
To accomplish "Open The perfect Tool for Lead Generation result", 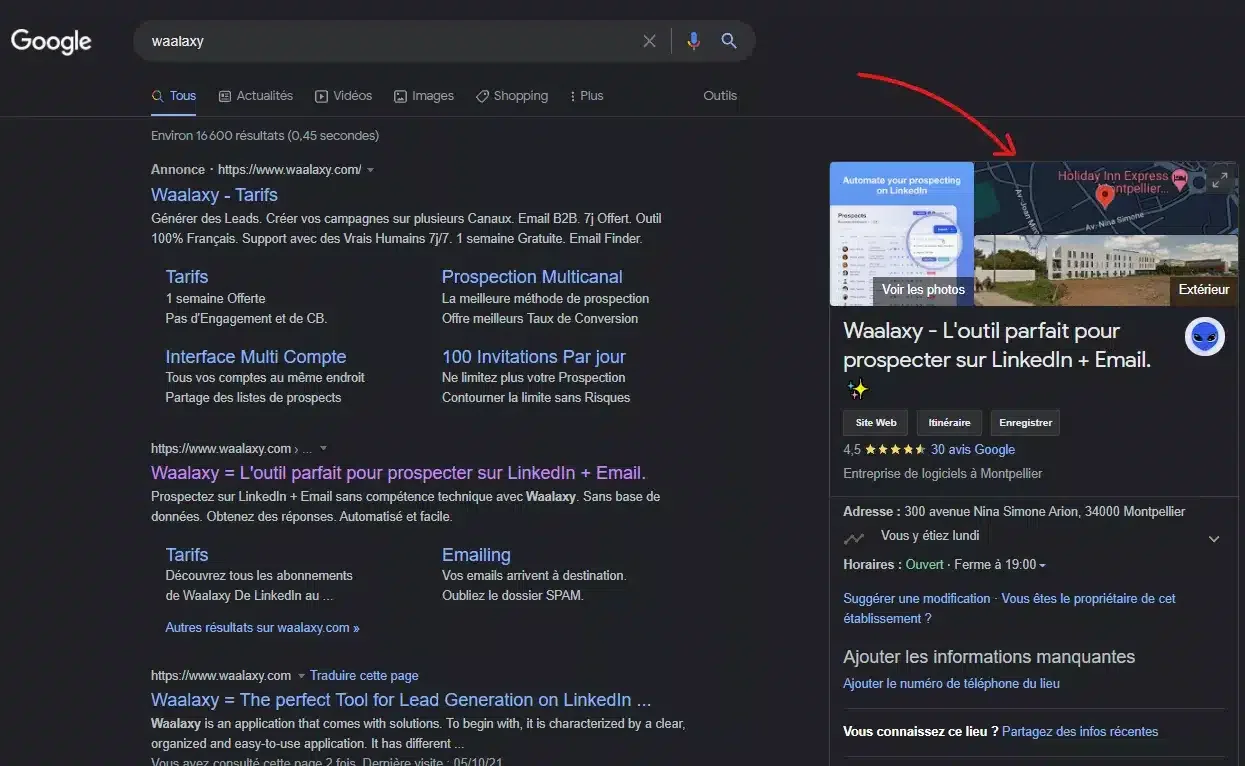I will coord(401,700).
